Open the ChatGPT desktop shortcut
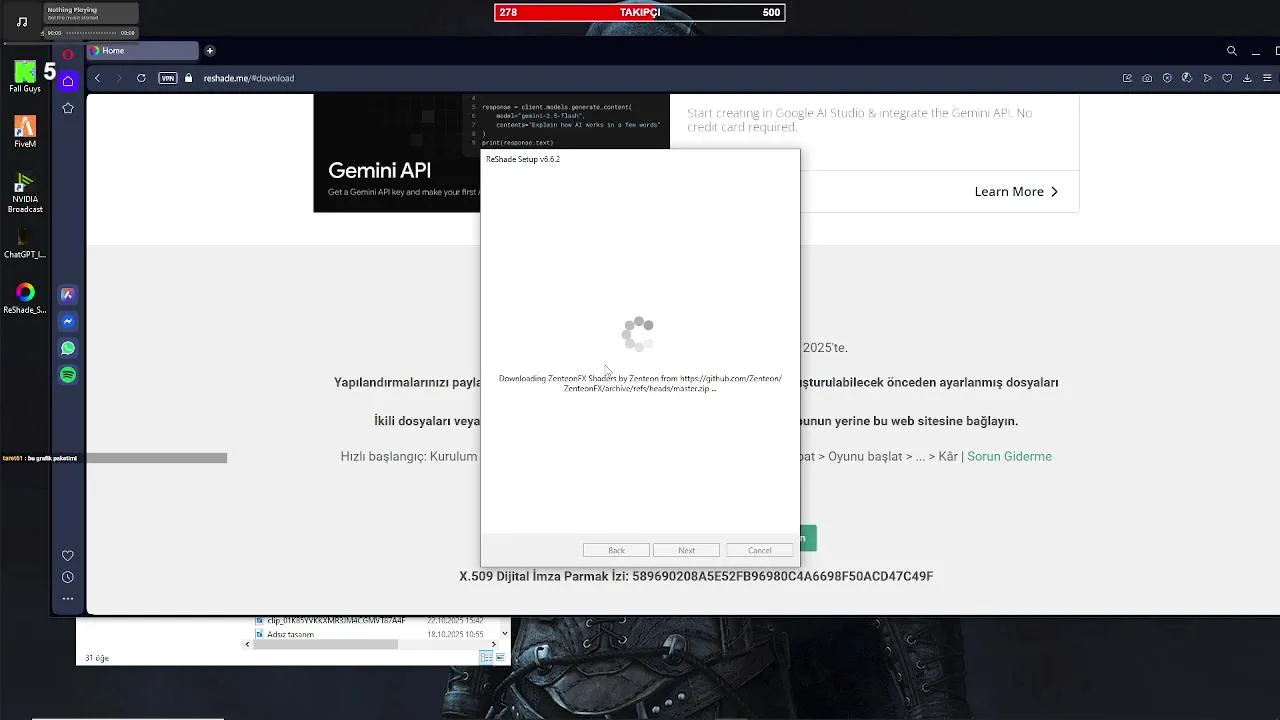1280x720 pixels. 25,243
